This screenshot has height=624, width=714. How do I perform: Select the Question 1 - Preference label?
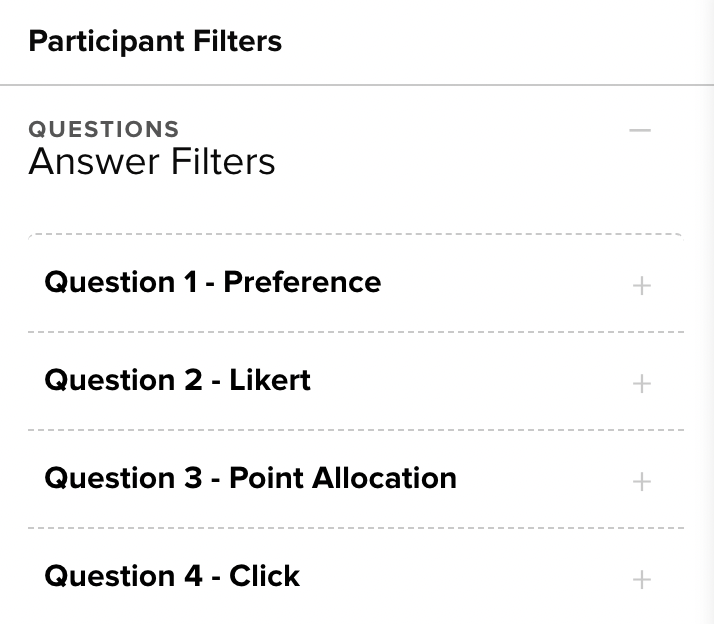coord(212,282)
